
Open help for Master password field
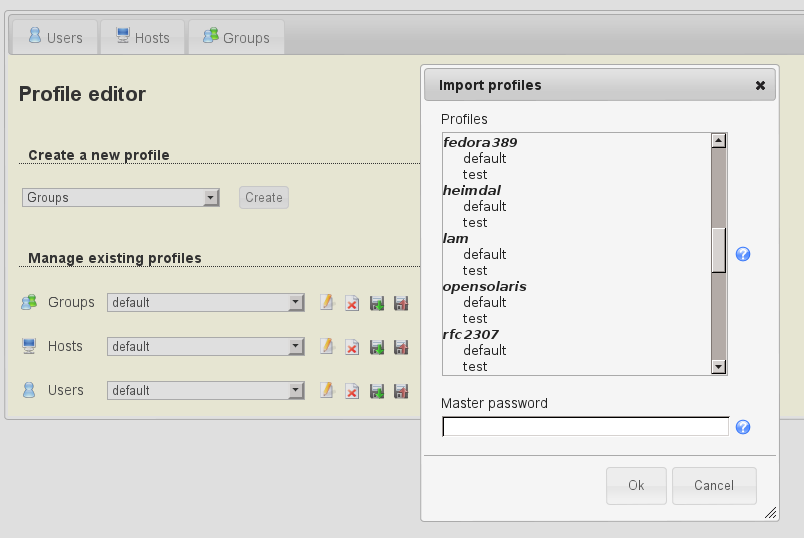(743, 427)
